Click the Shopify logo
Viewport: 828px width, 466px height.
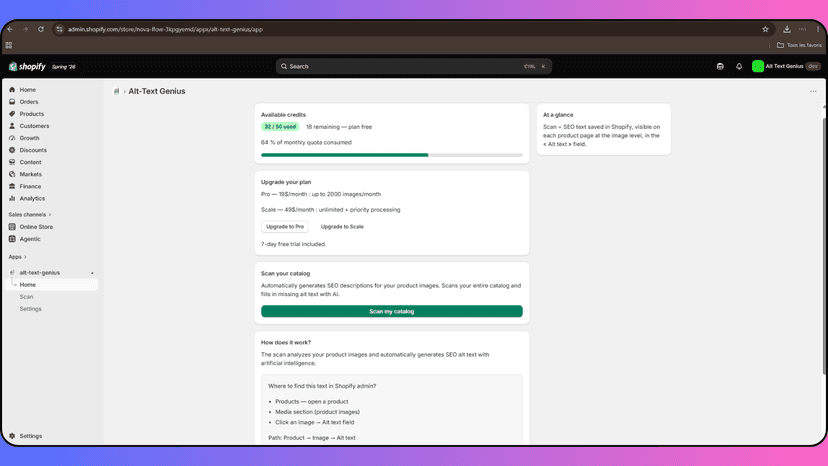pyautogui.click(x=27, y=67)
